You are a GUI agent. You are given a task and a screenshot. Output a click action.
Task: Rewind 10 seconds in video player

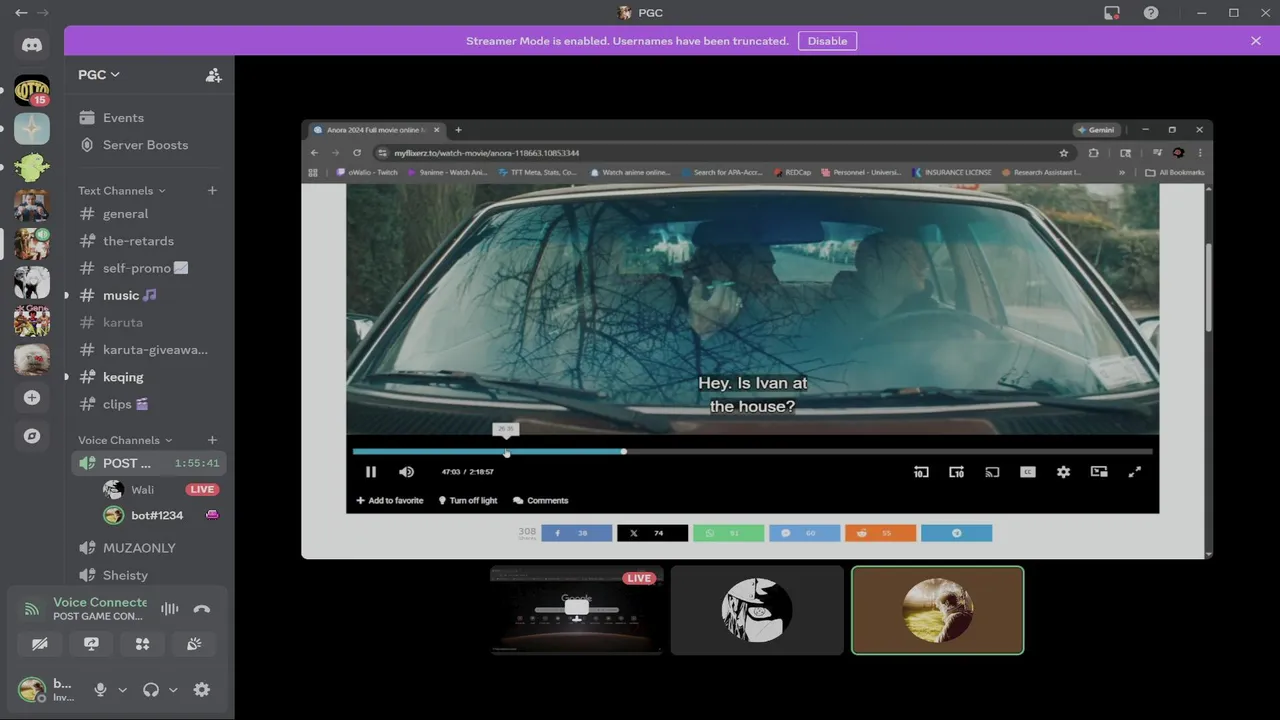pos(921,472)
